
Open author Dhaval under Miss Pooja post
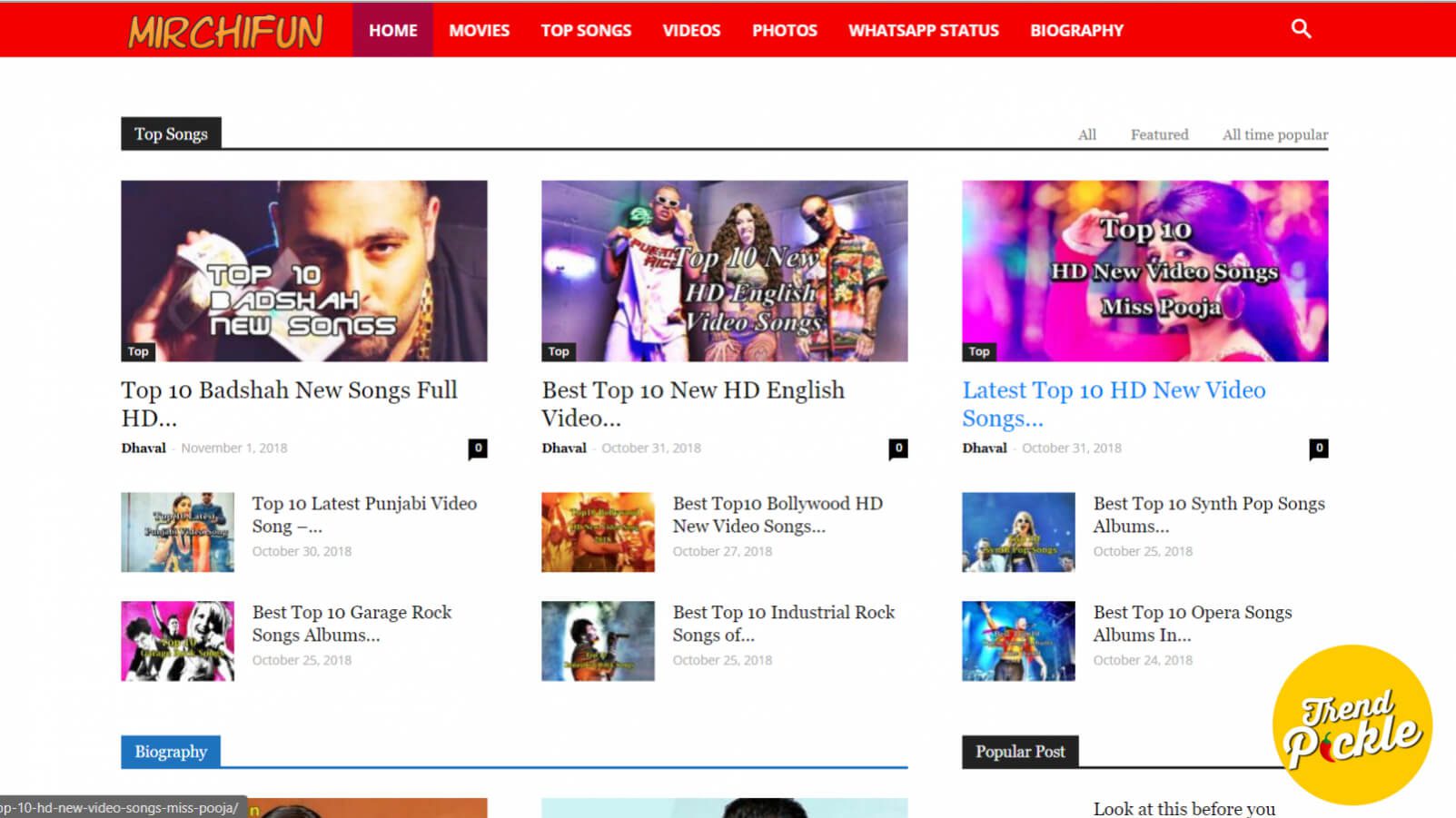pyautogui.click(x=985, y=448)
